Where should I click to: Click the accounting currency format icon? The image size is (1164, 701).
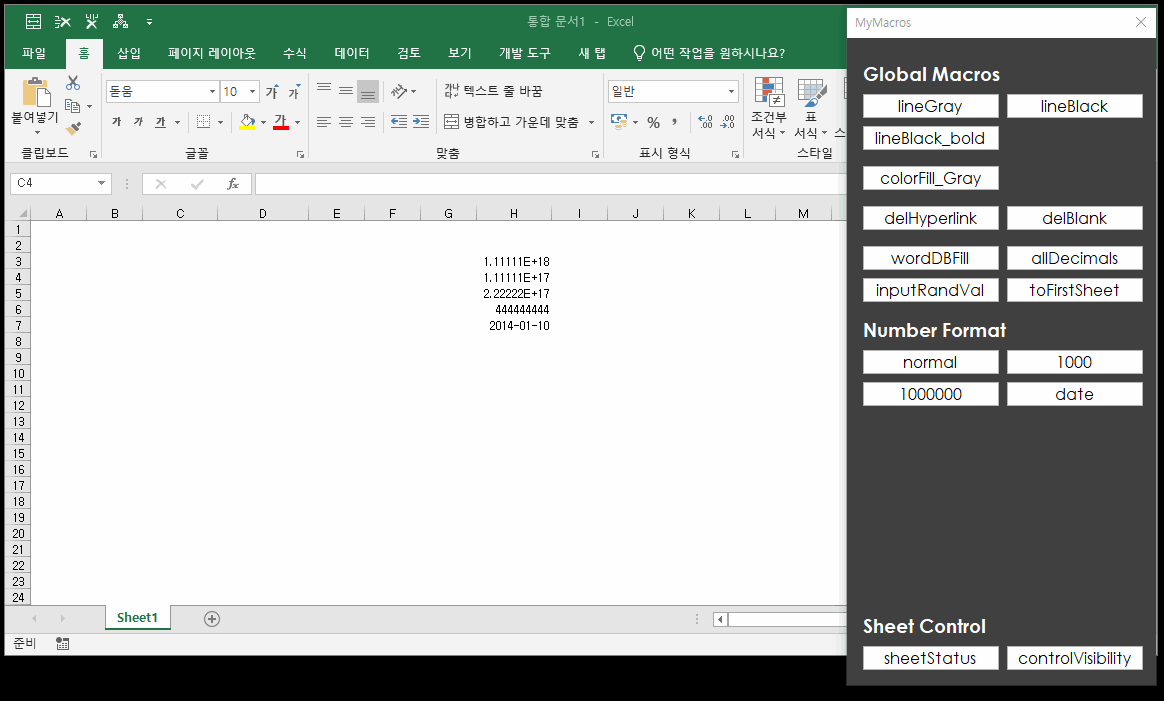point(618,122)
